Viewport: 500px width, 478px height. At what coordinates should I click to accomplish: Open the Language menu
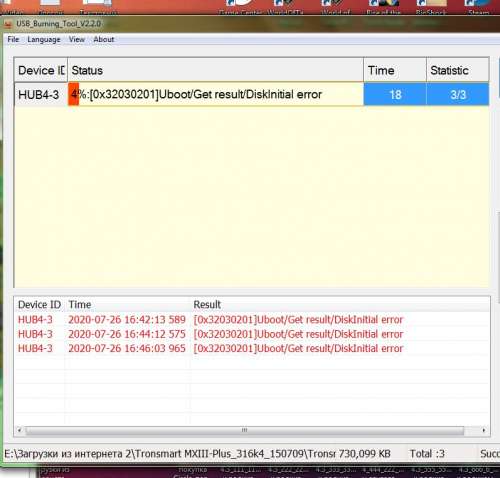point(44,39)
